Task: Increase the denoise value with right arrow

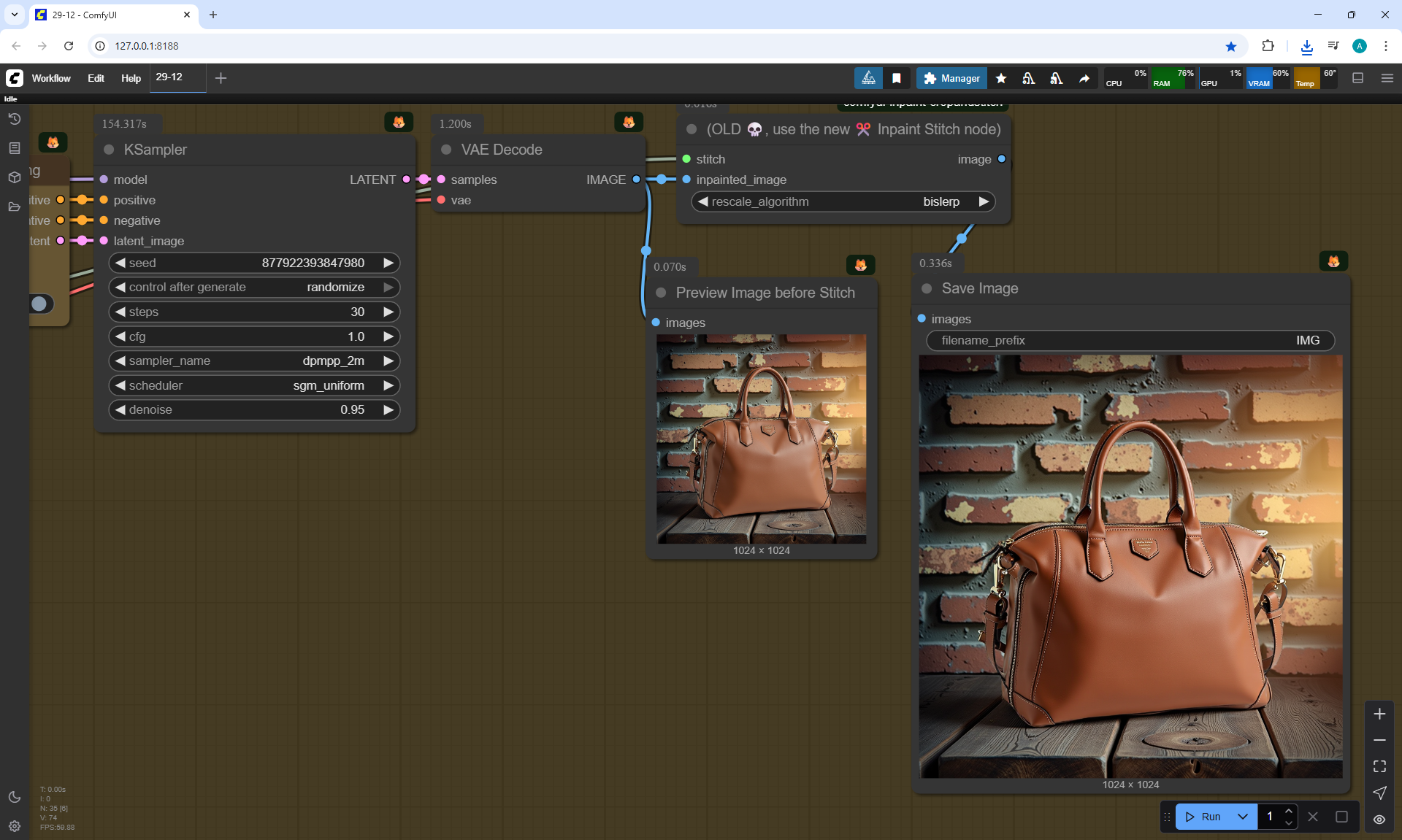Action: point(388,409)
